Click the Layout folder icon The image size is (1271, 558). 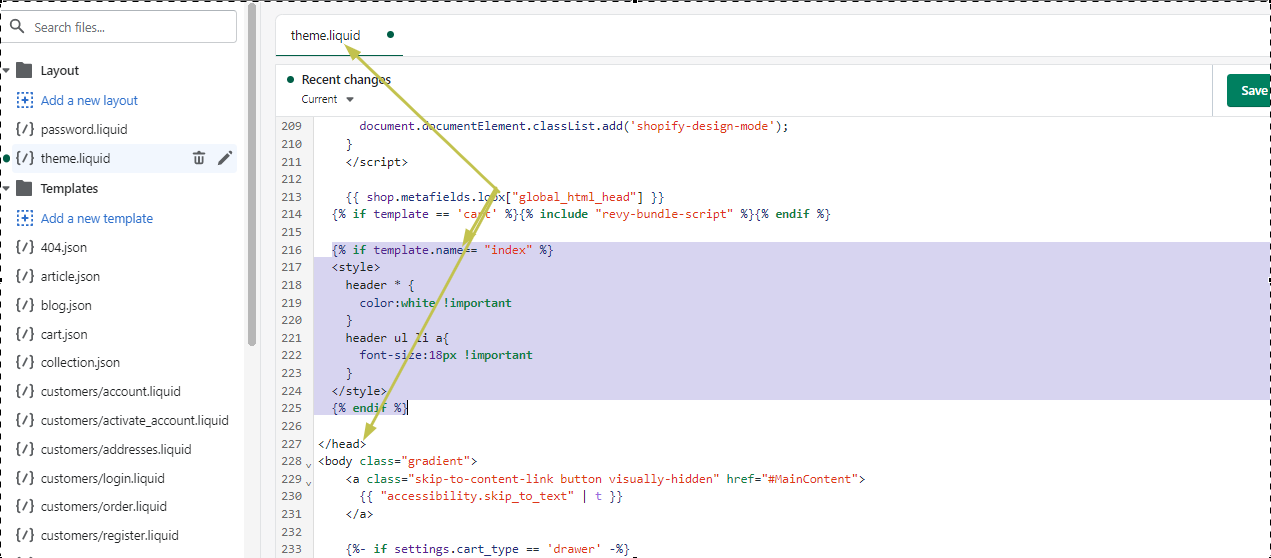coord(25,70)
